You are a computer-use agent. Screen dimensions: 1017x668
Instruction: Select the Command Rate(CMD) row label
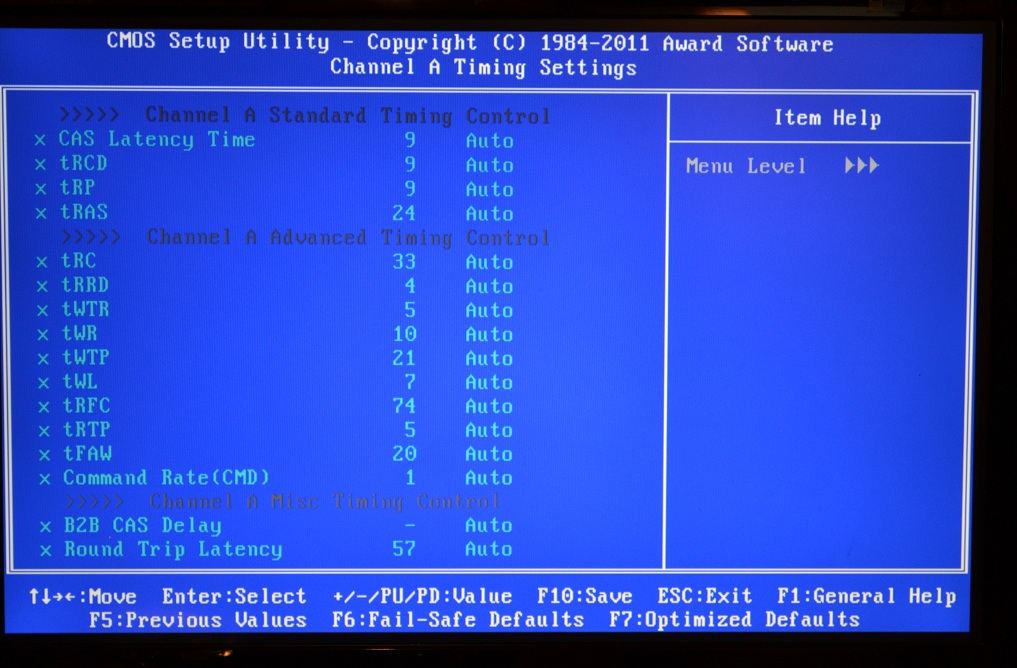coord(166,478)
